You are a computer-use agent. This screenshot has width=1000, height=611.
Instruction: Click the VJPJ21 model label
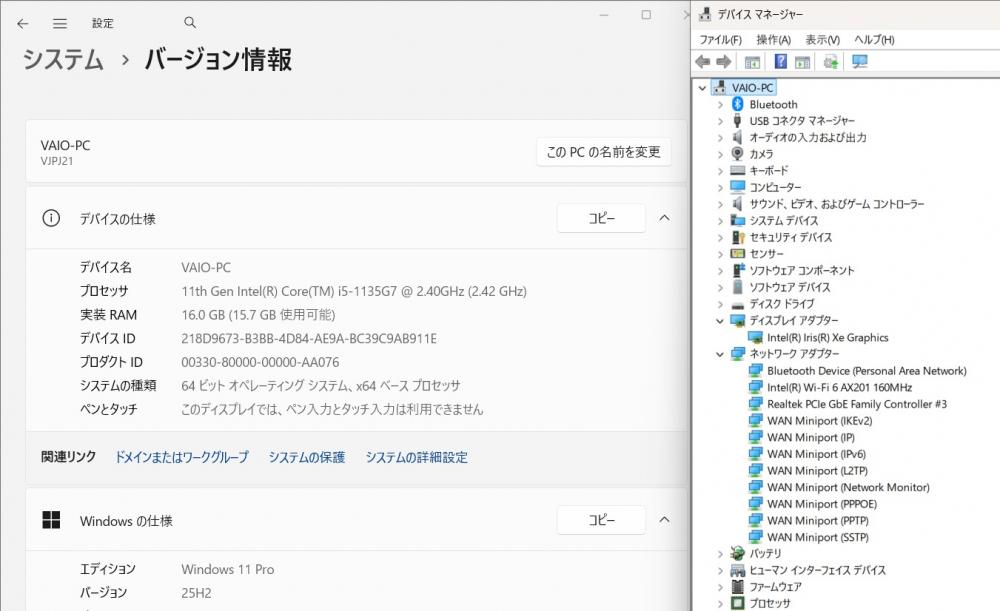click(57, 161)
